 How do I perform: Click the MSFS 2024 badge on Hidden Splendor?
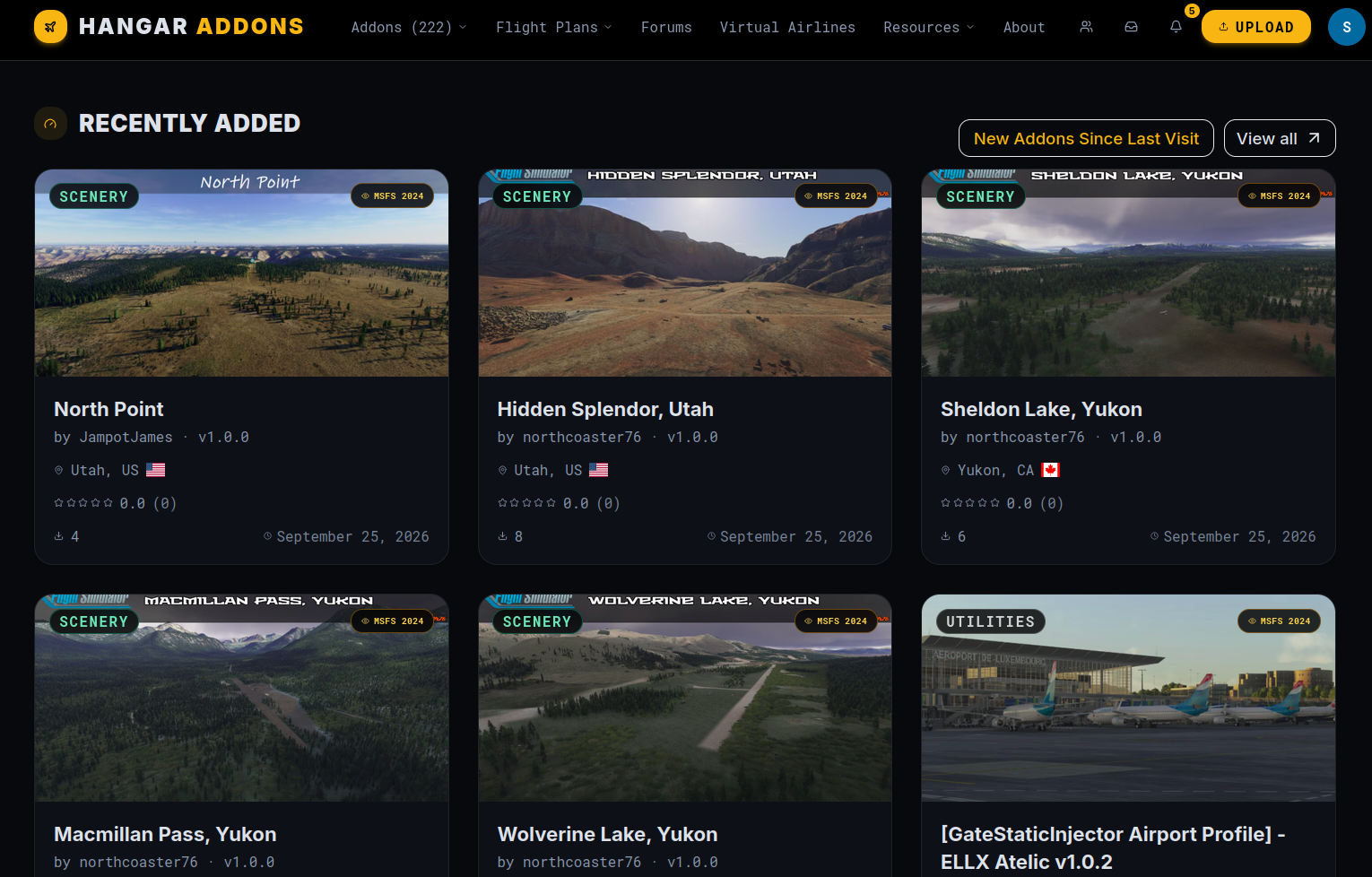[836, 195]
